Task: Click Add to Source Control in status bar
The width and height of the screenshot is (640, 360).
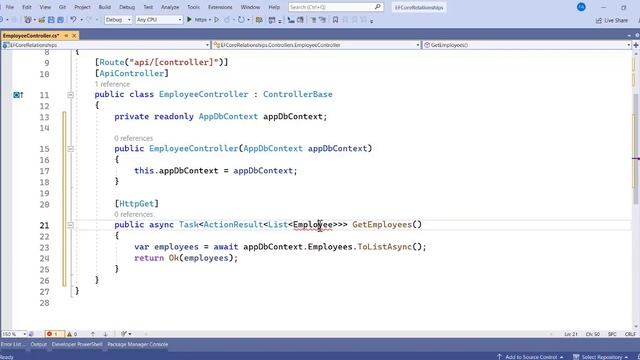Action: coord(530,357)
